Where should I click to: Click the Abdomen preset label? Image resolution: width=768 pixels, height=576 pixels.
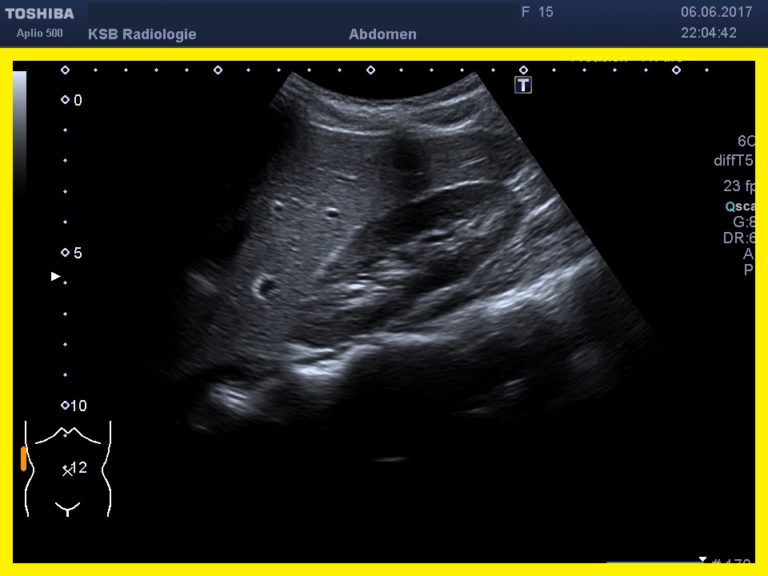pyautogui.click(x=383, y=34)
